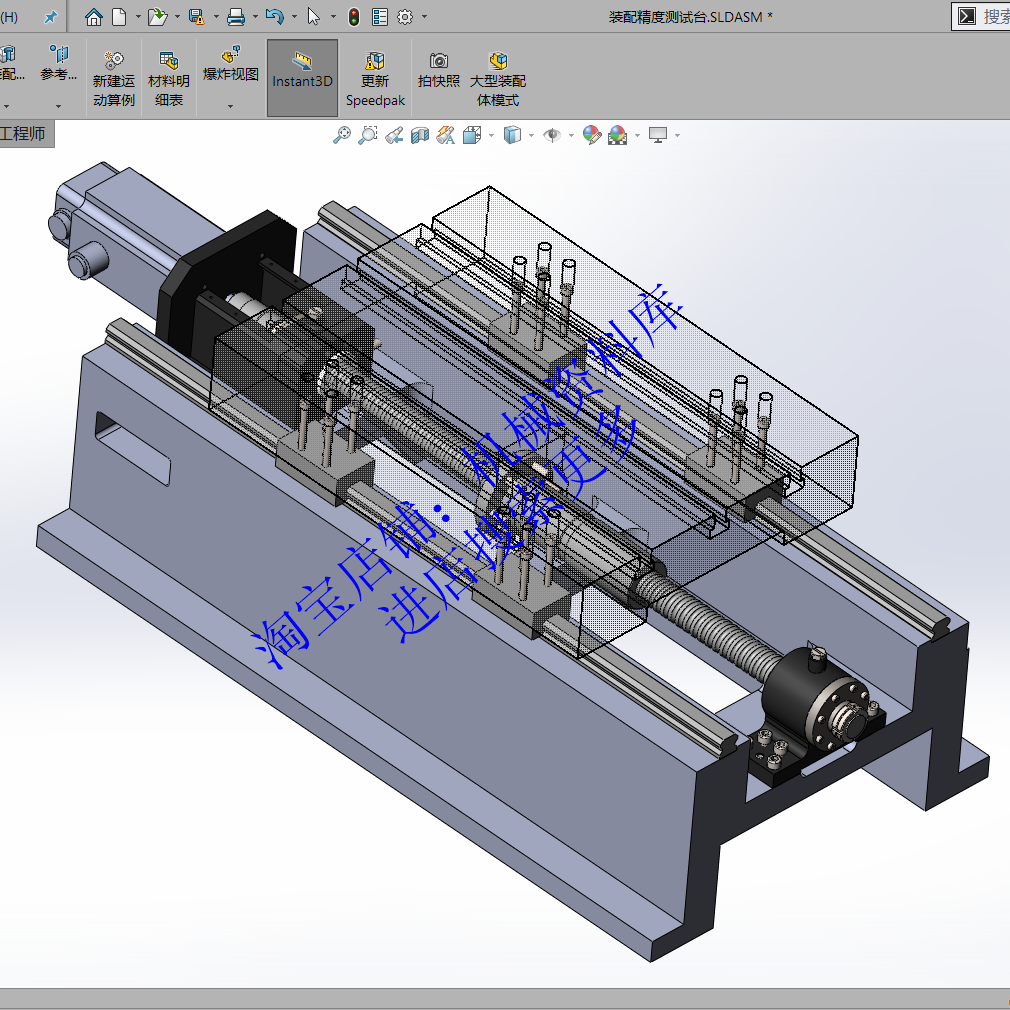
Task: Expand Save dropdown arrow
Action: 216,17
